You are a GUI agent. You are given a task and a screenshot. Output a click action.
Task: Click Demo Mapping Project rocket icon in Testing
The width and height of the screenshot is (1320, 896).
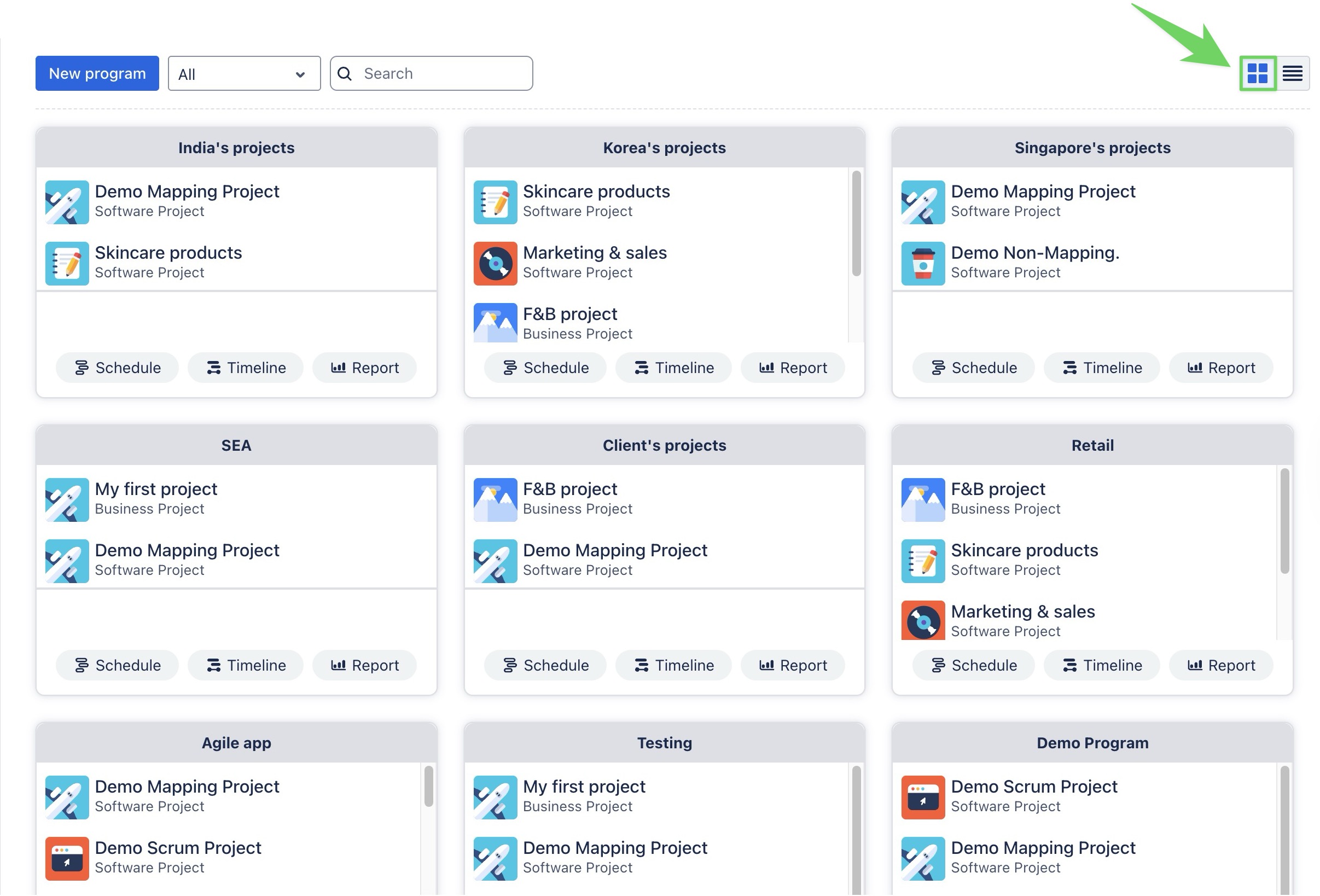(495, 858)
